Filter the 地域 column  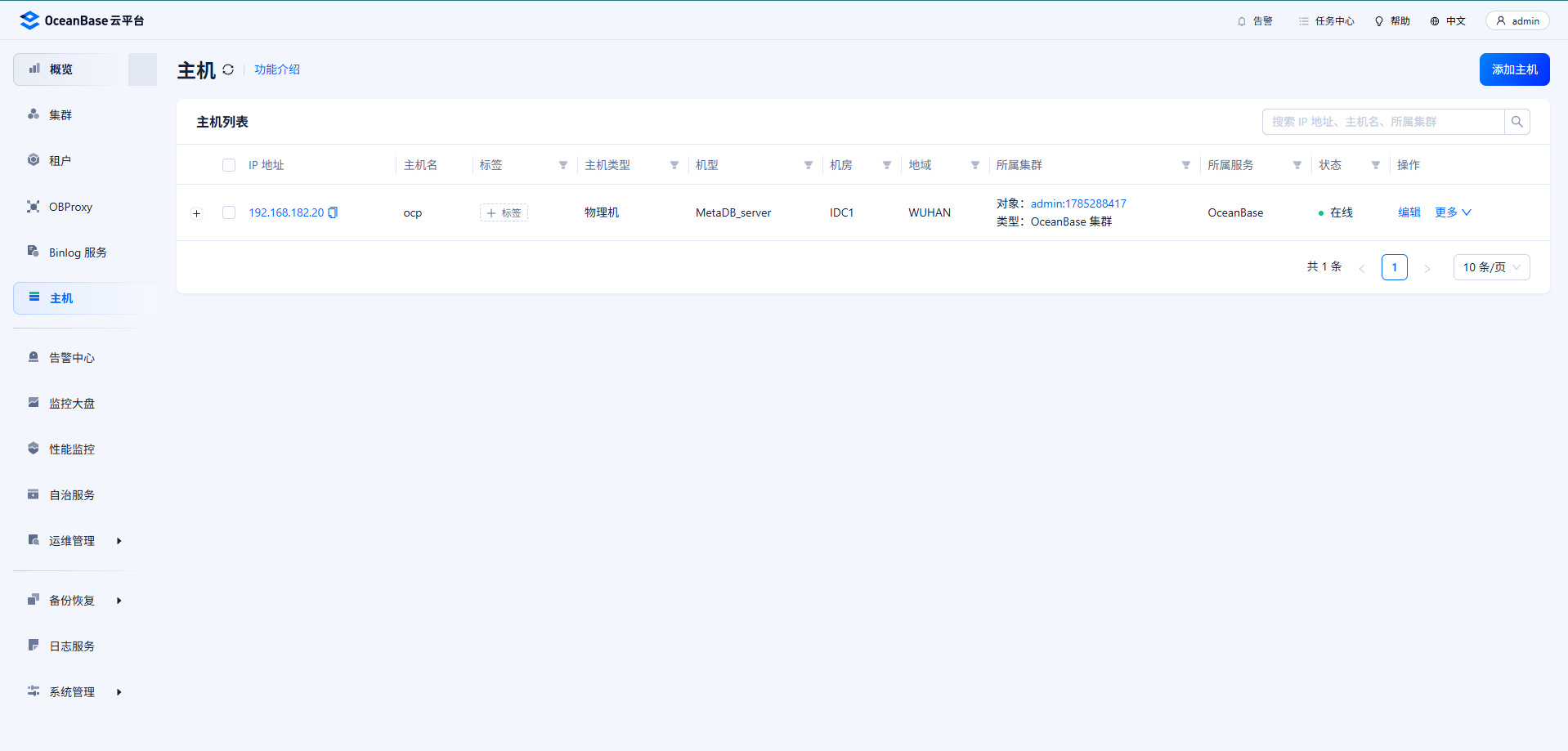coord(975,165)
